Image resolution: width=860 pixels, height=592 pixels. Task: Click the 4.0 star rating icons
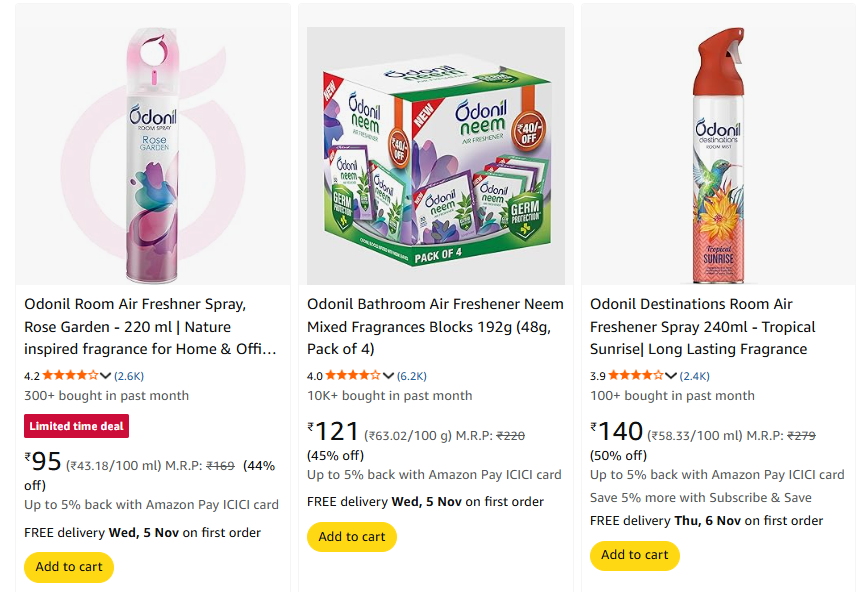pyautogui.click(x=353, y=376)
